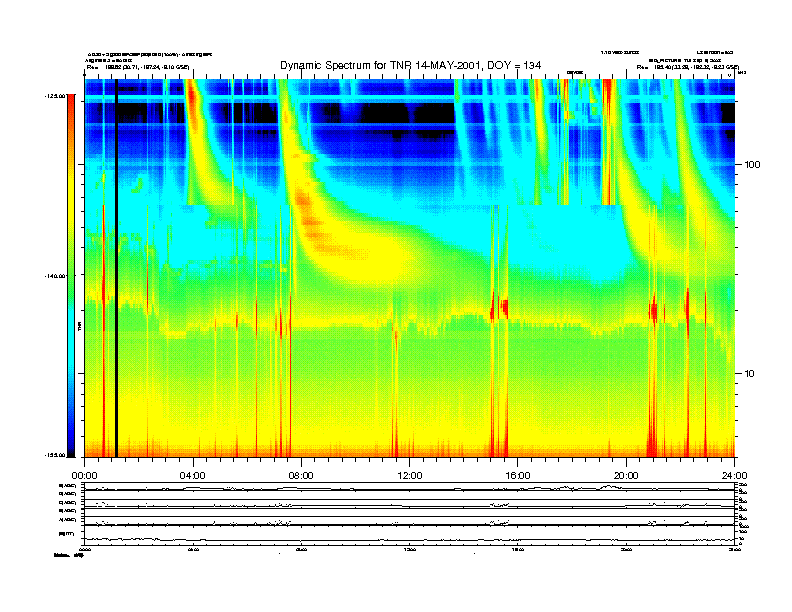Click the 24:00 time axis label

point(734,476)
